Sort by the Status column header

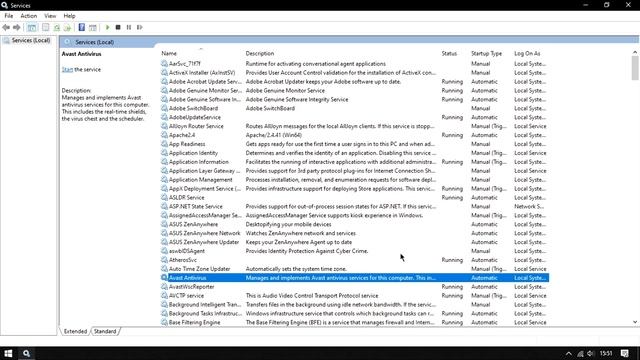[449, 53]
